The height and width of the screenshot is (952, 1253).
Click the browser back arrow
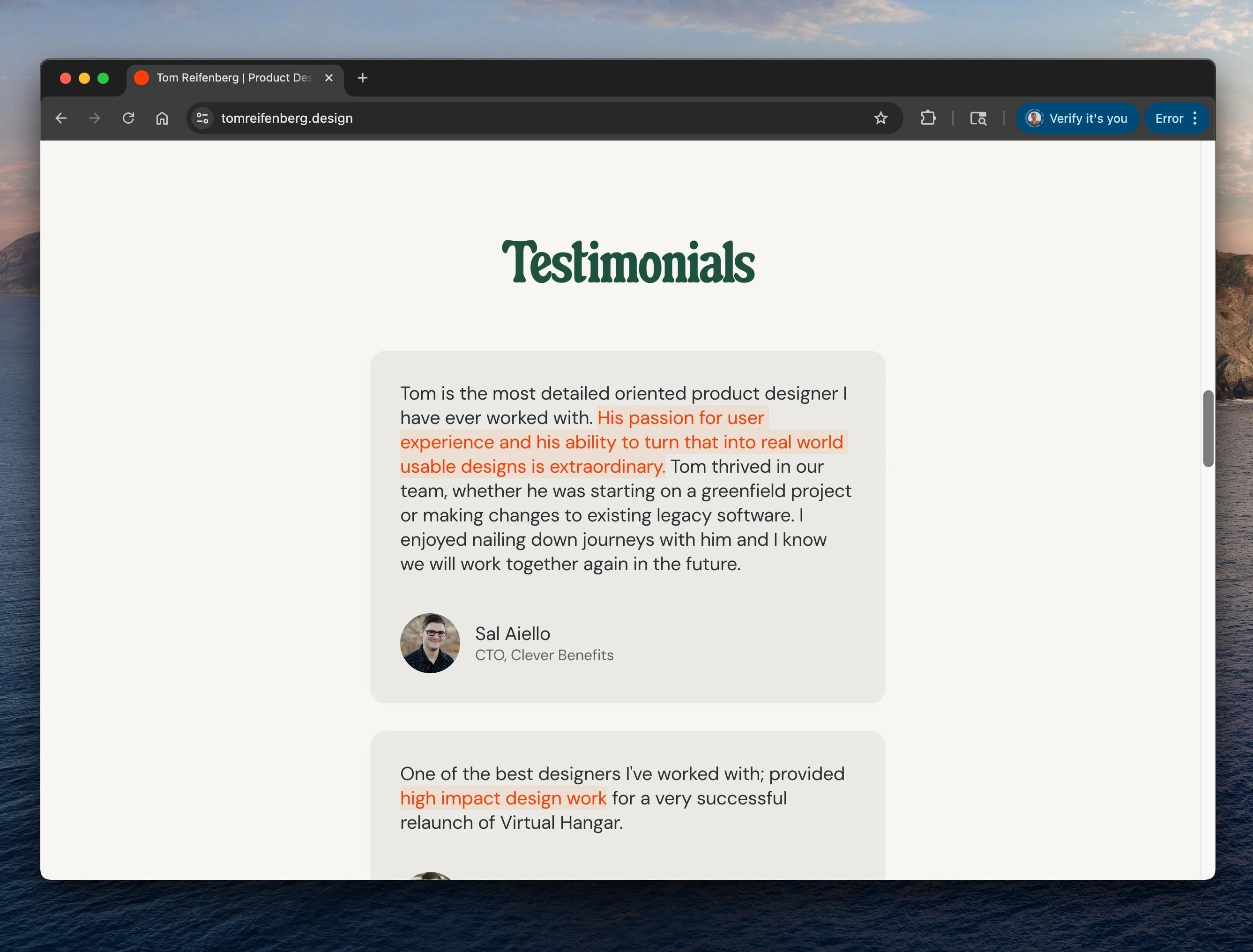61,118
